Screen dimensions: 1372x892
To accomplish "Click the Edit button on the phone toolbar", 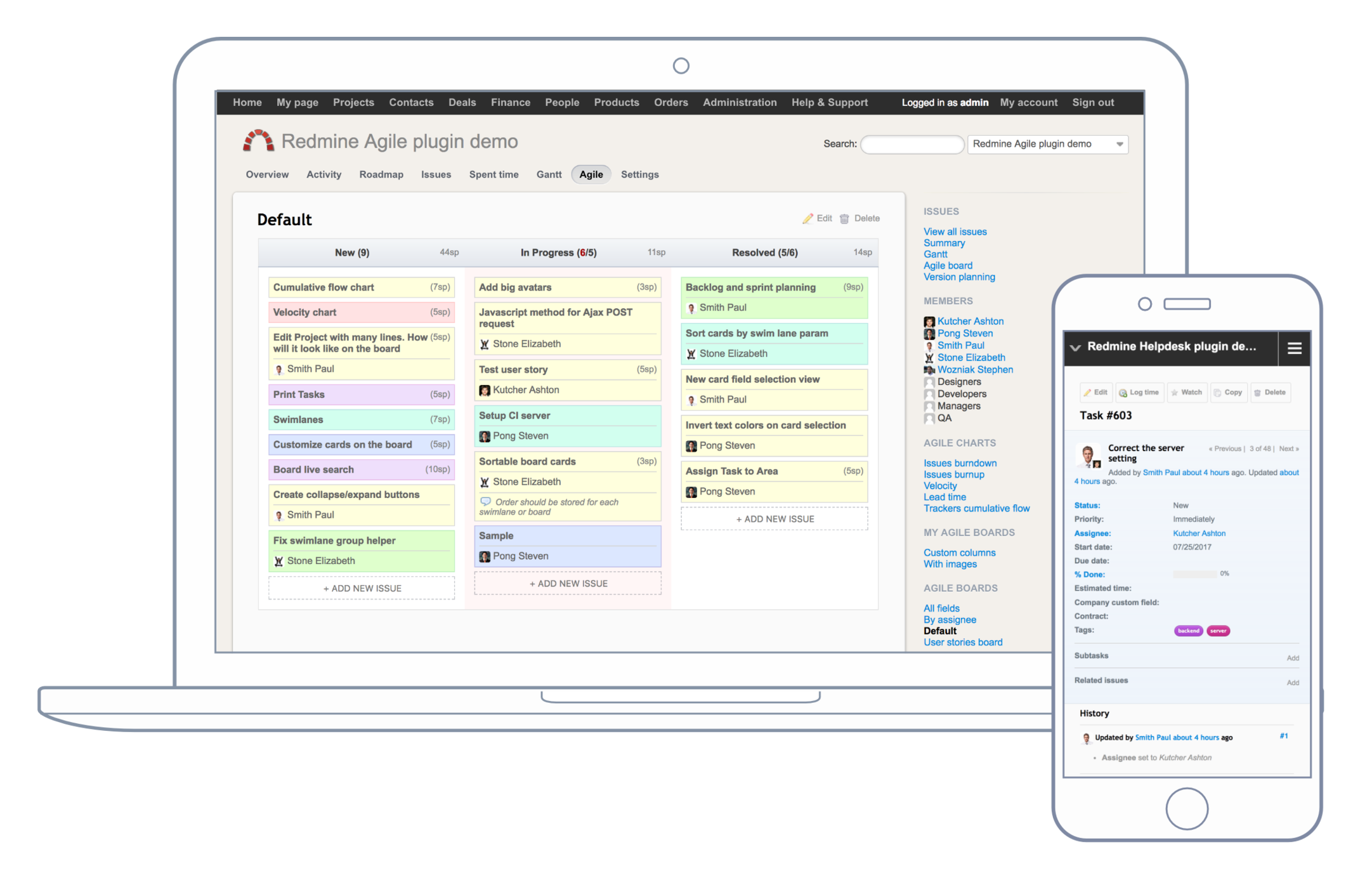I will pos(1096,392).
